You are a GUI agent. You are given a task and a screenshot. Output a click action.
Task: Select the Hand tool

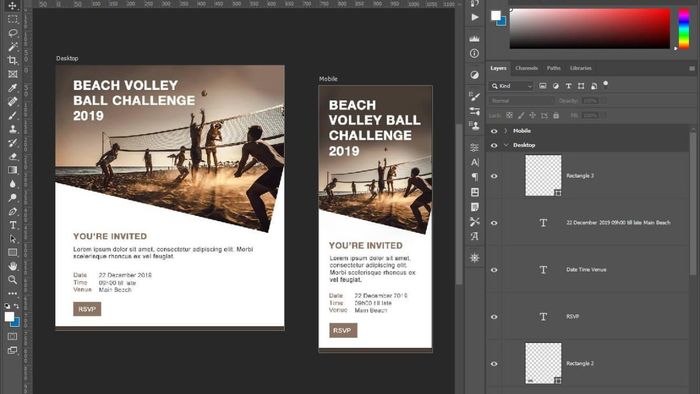coord(12,266)
